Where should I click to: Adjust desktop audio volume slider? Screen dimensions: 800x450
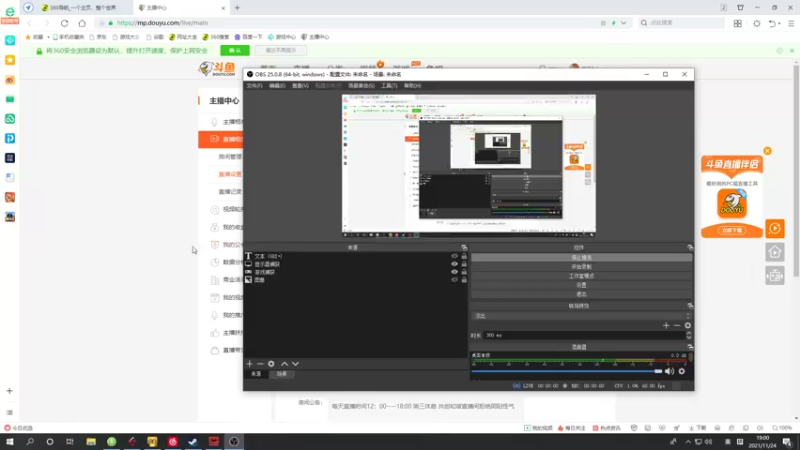(x=566, y=371)
